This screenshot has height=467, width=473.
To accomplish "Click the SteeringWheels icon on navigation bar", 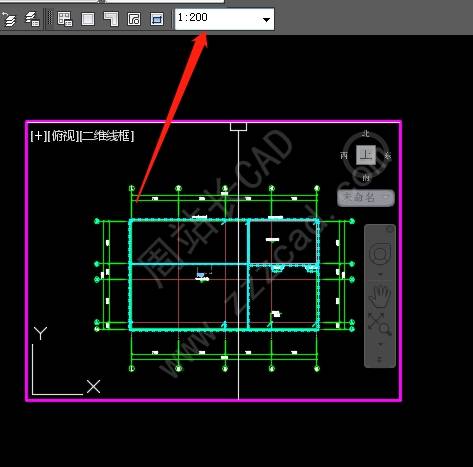I will [379, 254].
